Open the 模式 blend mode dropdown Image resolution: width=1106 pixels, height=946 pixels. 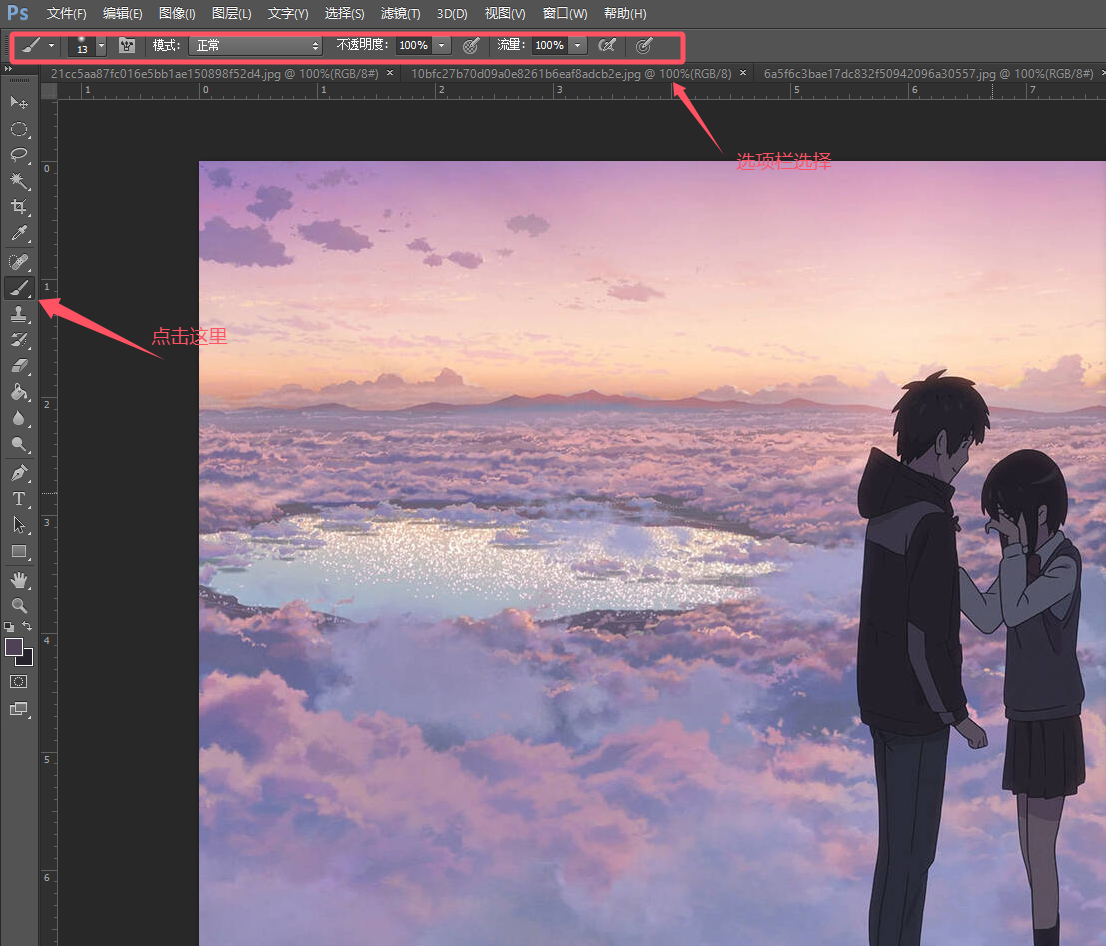pyautogui.click(x=256, y=46)
